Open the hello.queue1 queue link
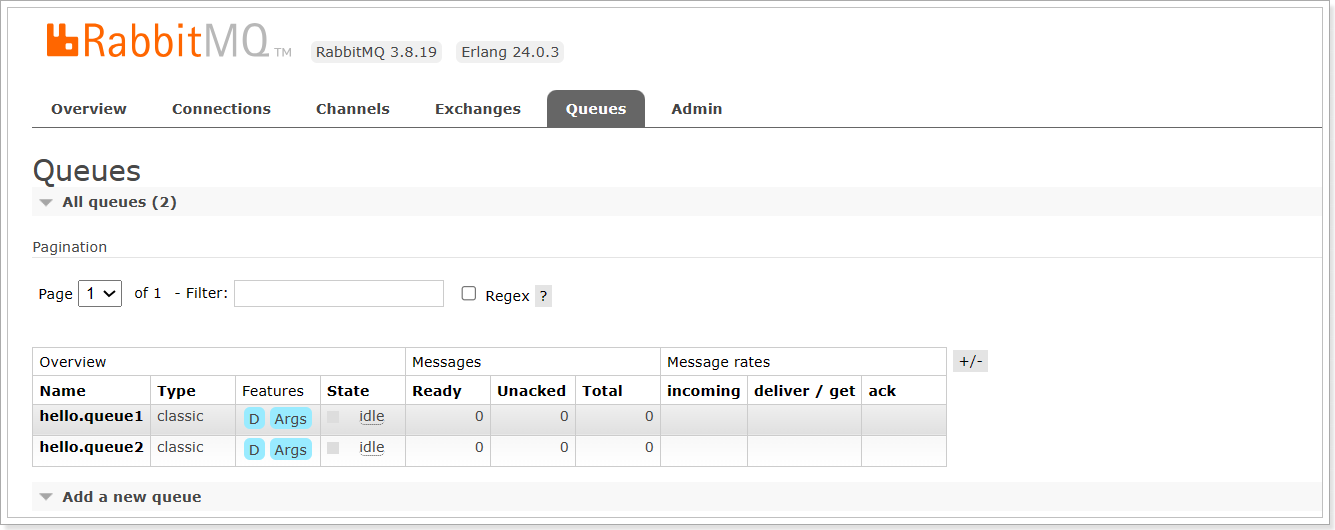Screen dimensions: 1335x530 pyautogui.click(x=92, y=417)
